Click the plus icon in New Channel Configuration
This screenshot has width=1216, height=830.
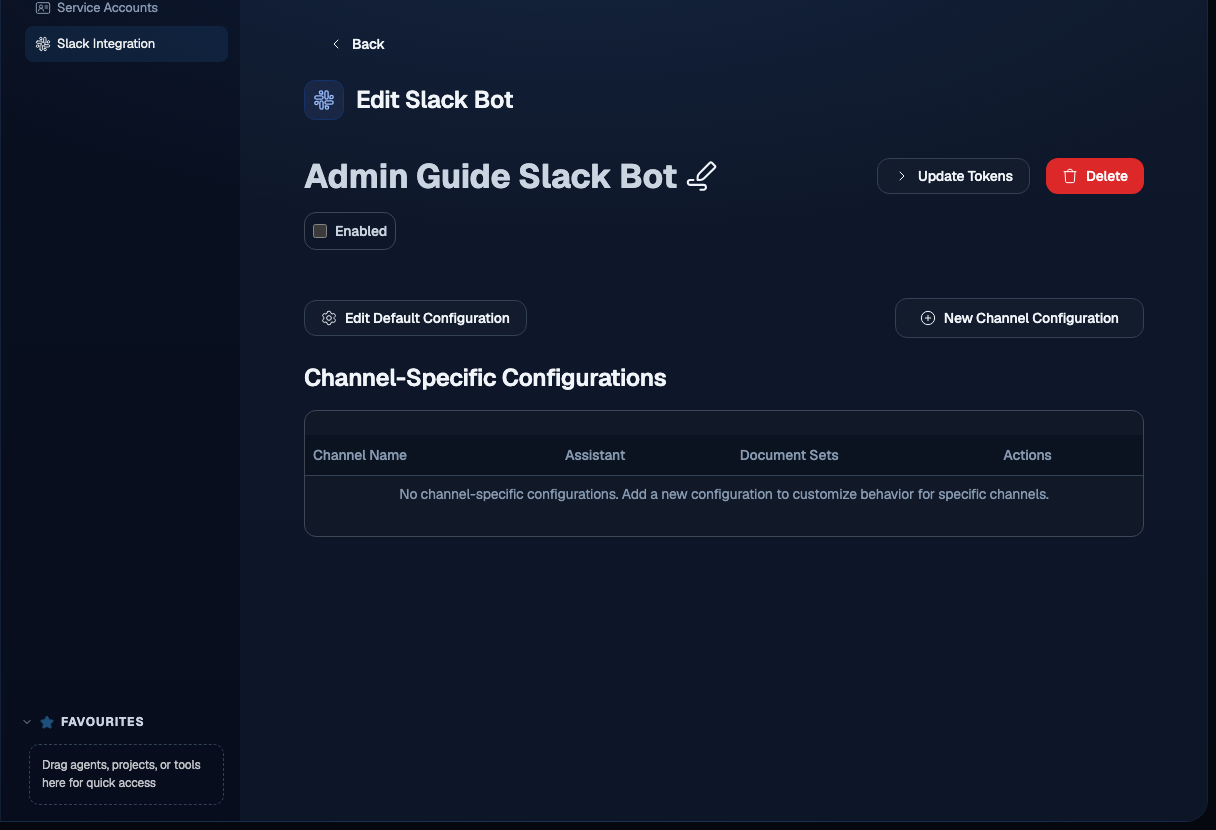coord(927,318)
